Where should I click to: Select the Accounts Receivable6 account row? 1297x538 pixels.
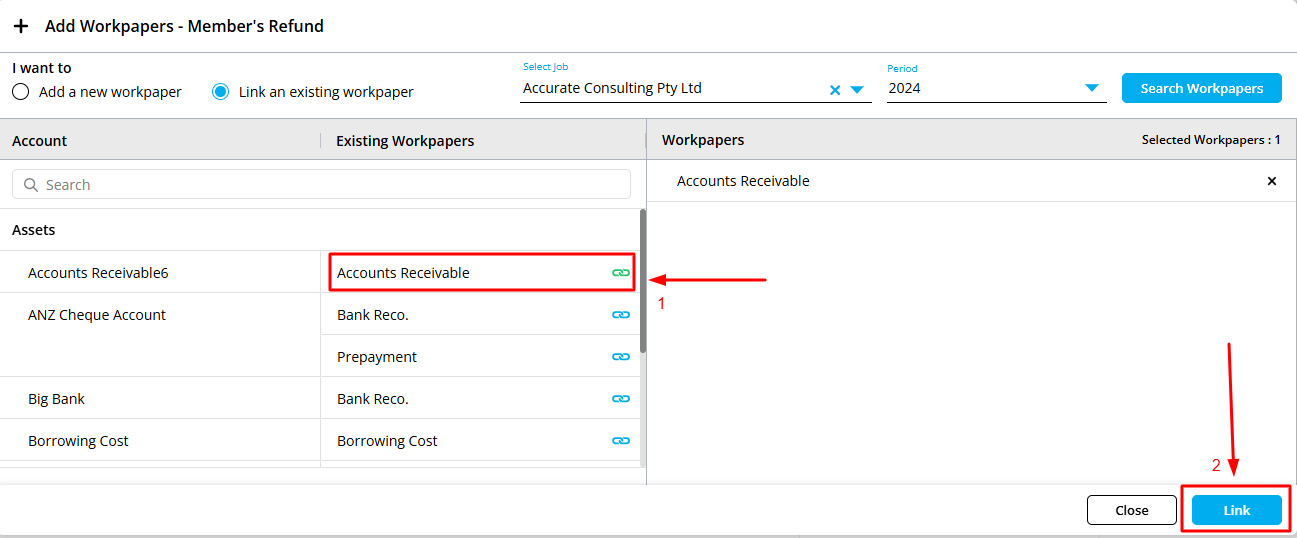coord(98,273)
